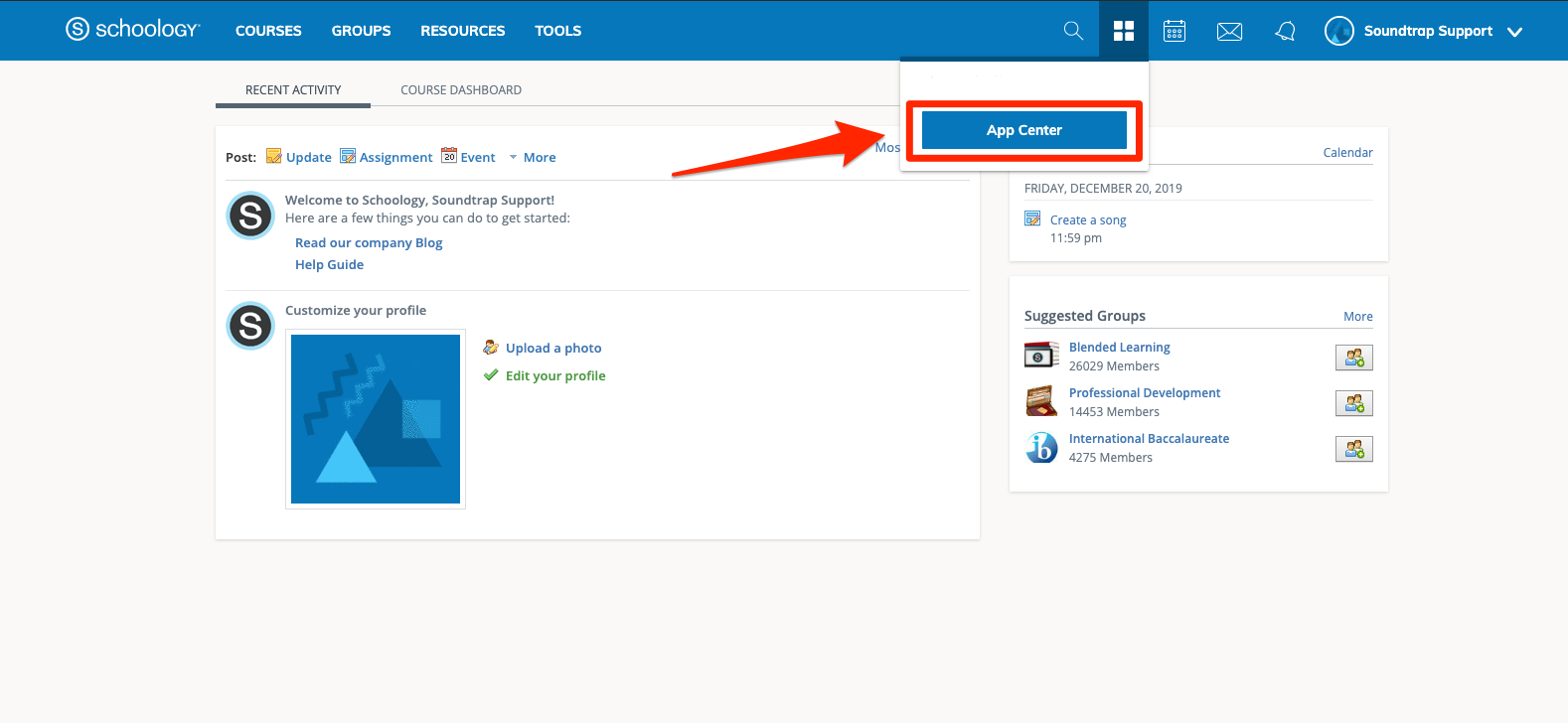Open the search magnifier icon
This screenshot has width=1568, height=723.
coord(1073,31)
